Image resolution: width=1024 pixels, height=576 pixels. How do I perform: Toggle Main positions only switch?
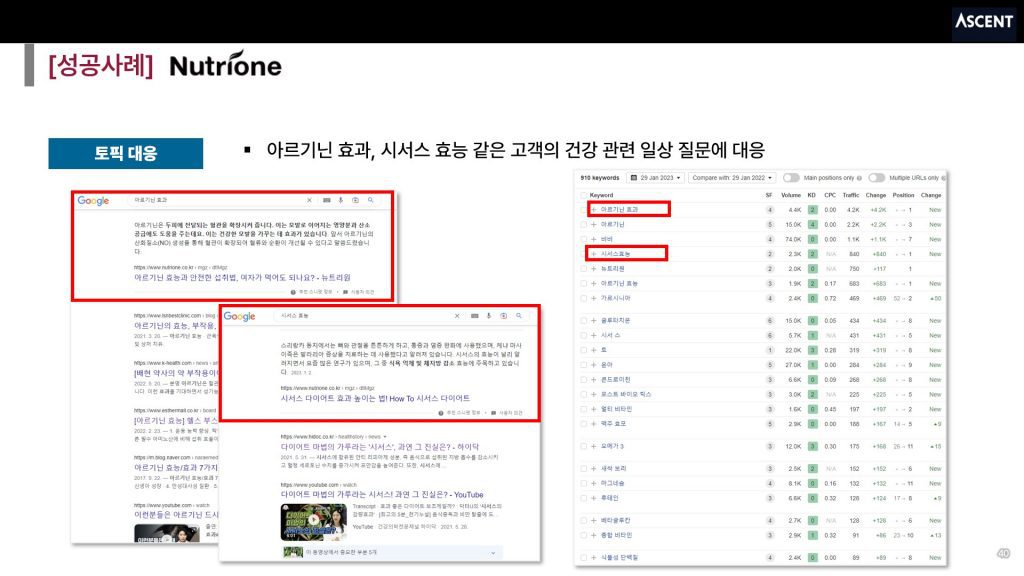[x=791, y=178]
